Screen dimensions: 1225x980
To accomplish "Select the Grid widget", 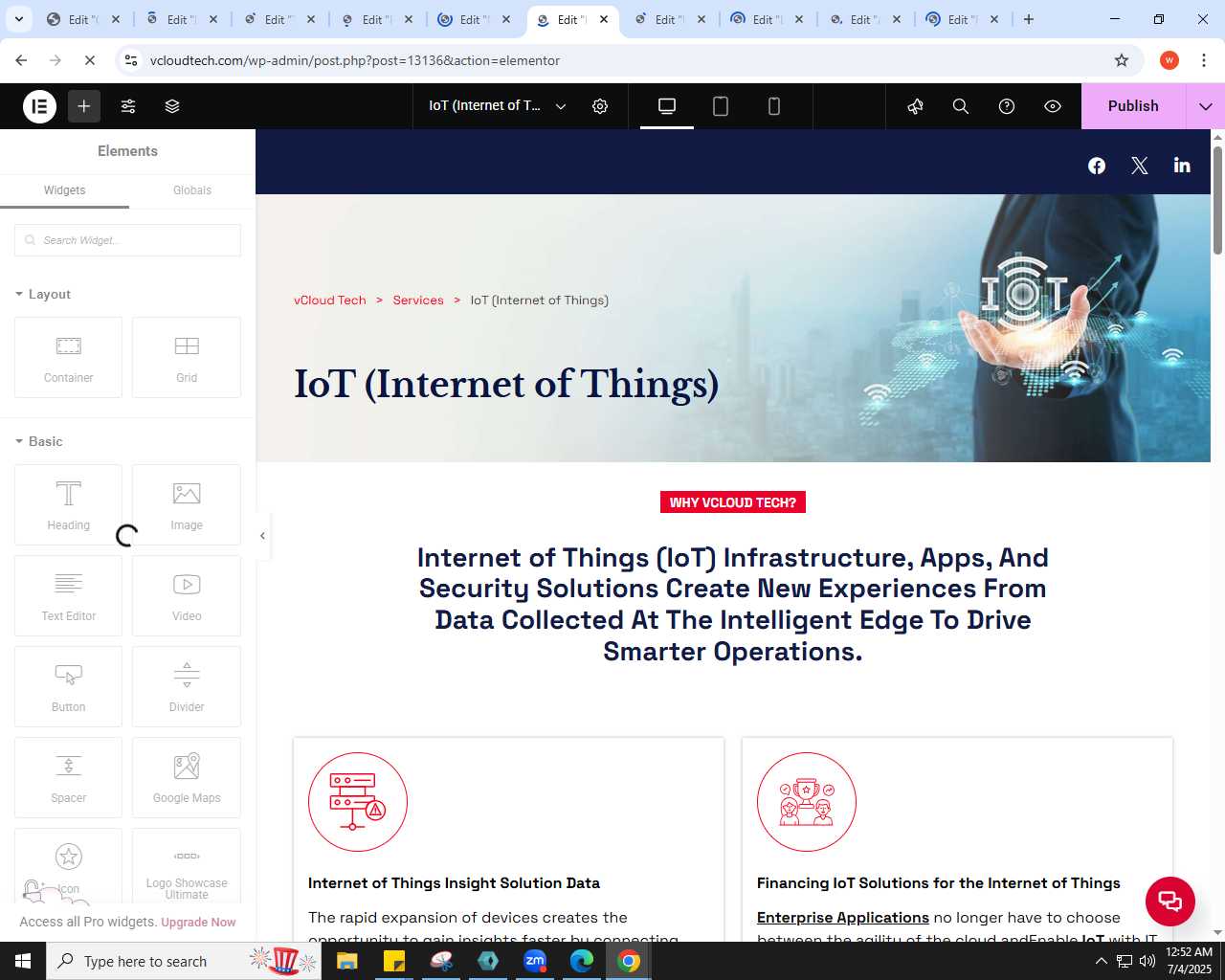I will coord(187,357).
